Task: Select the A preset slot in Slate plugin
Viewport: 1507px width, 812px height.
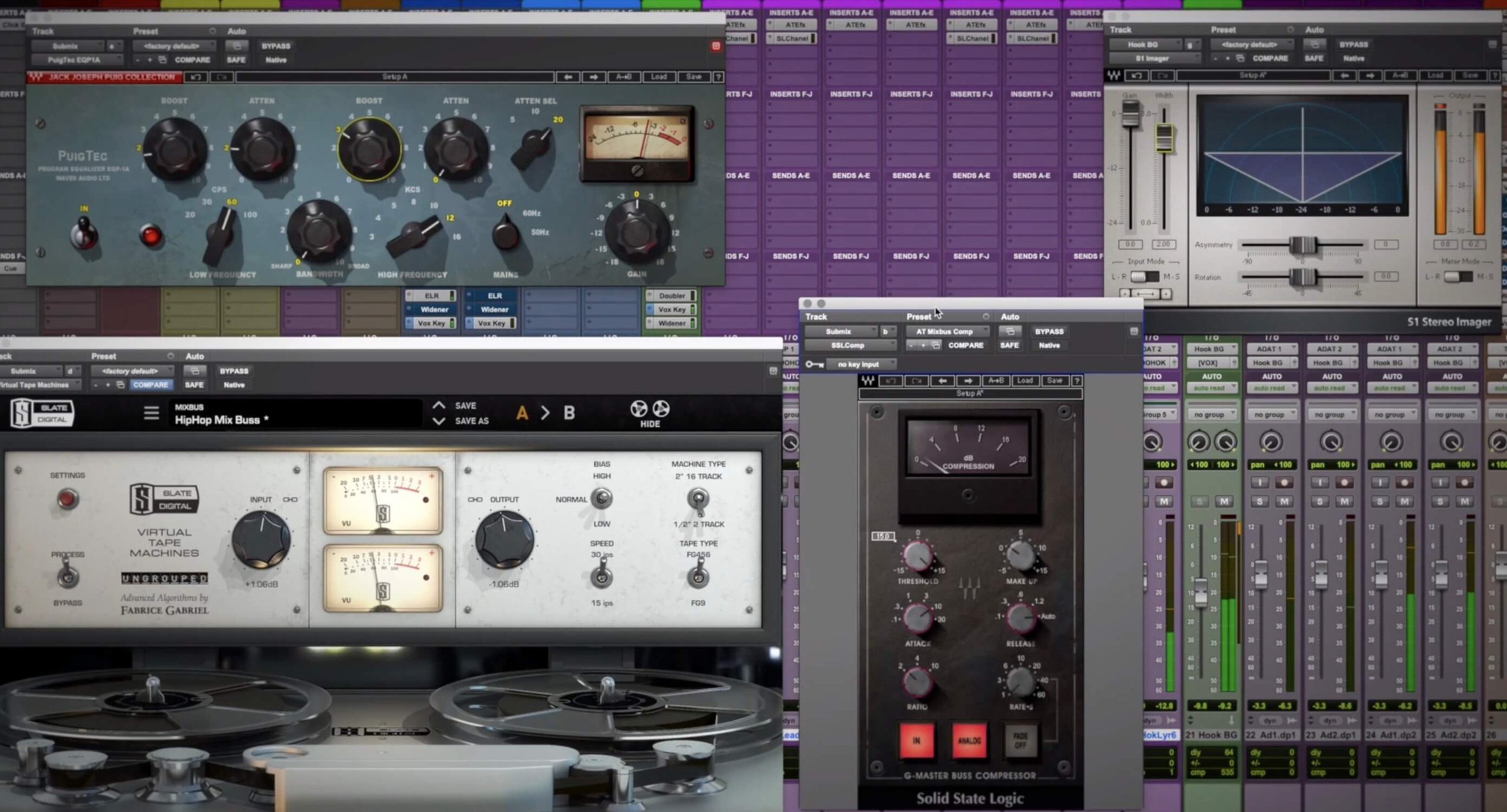Action: pyautogui.click(x=522, y=414)
